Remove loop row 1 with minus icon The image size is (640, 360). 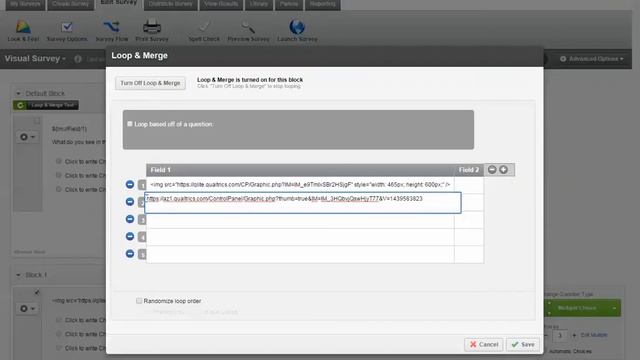coord(130,184)
